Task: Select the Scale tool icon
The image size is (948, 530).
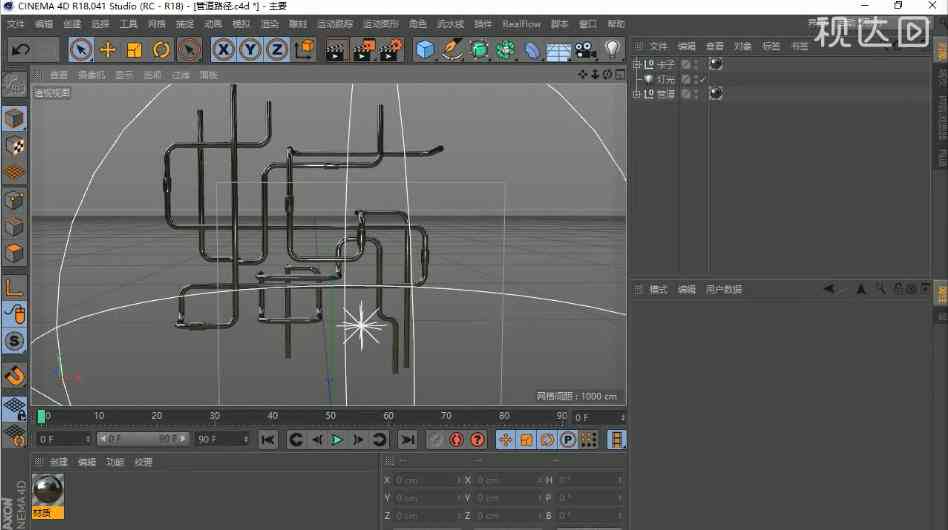Action: (134, 50)
